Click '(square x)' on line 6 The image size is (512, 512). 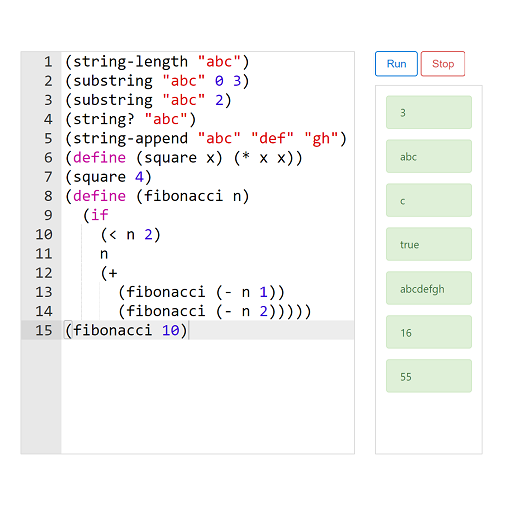coord(179,158)
